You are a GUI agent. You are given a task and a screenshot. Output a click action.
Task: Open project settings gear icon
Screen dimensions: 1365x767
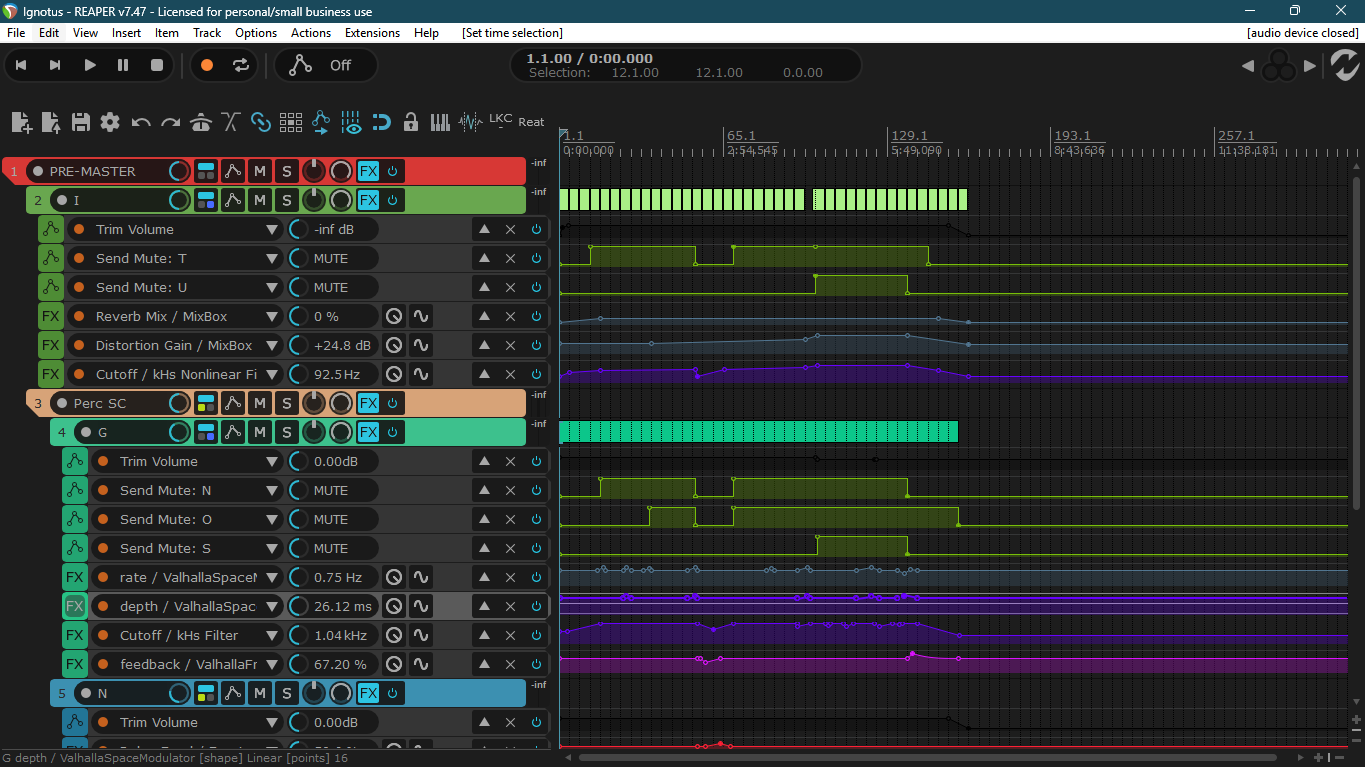click(x=110, y=122)
